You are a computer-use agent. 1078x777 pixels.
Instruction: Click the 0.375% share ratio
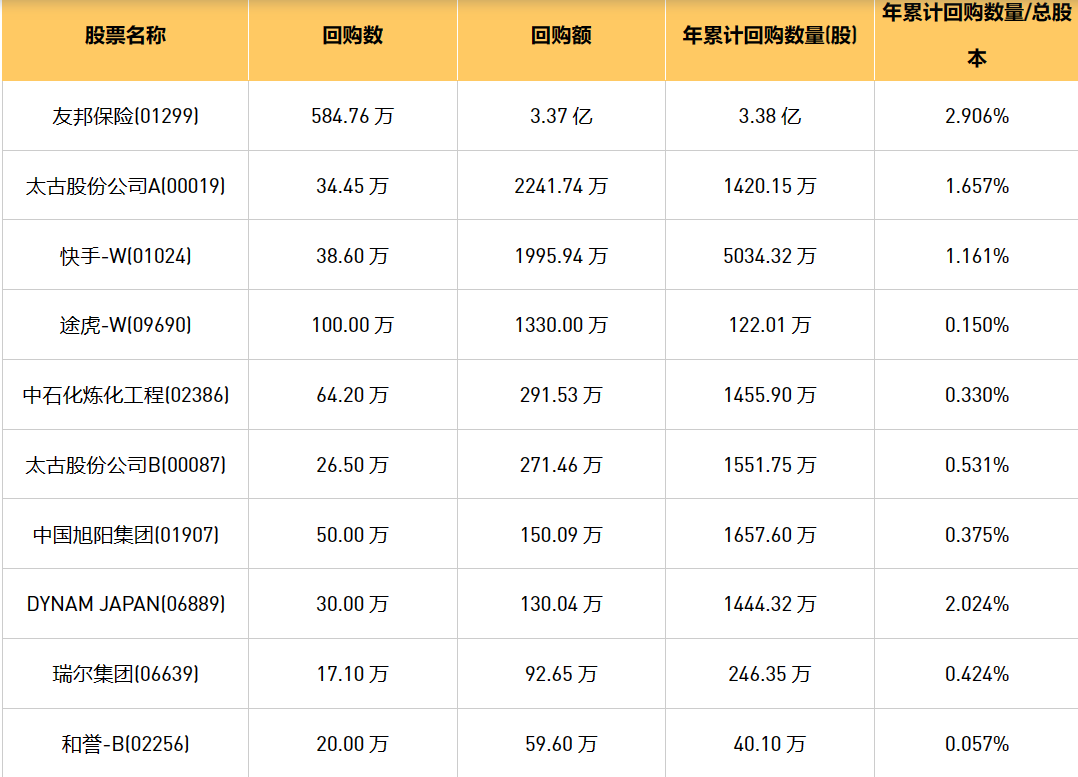pyautogui.click(x=977, y=536)
